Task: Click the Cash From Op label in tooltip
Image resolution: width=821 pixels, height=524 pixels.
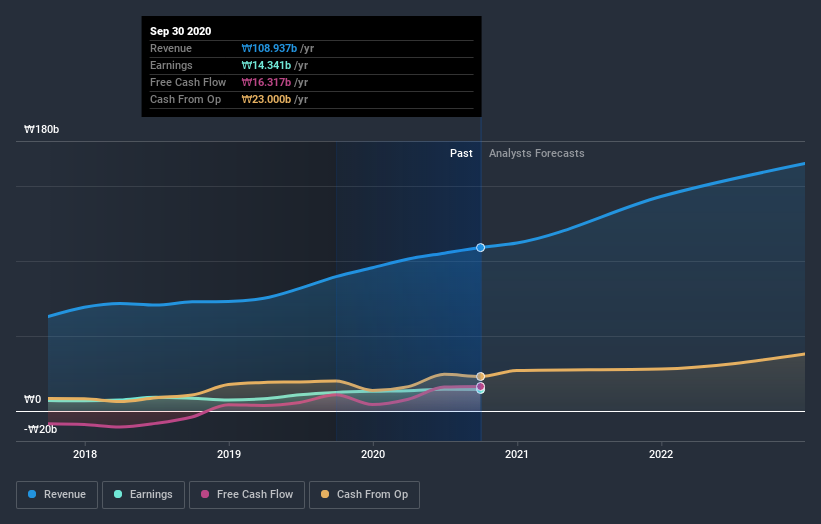Action: coord(185,99)
